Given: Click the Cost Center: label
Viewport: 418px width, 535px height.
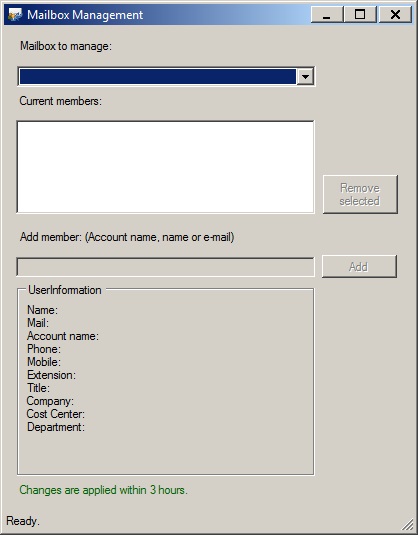Looking at the screenshot, I should (x=56, y=414).
